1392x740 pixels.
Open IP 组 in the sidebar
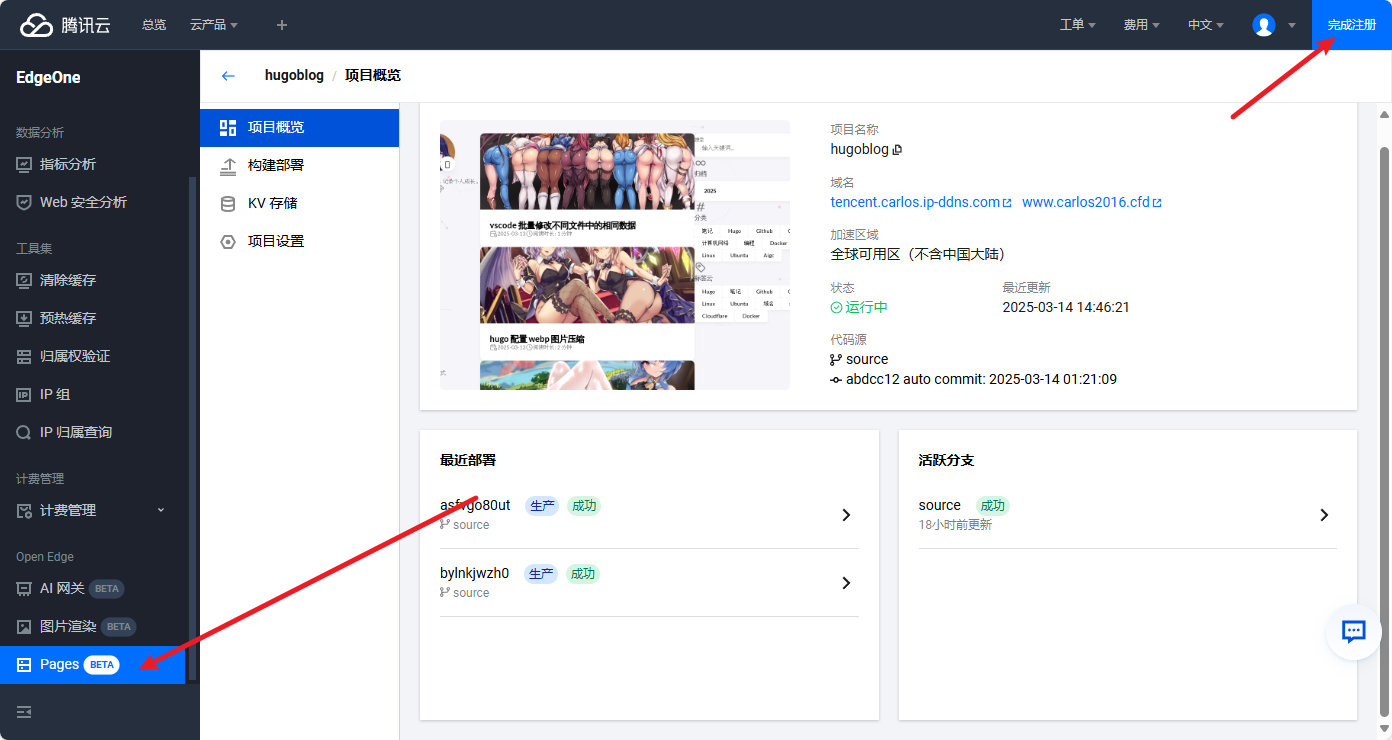[92, 394]
